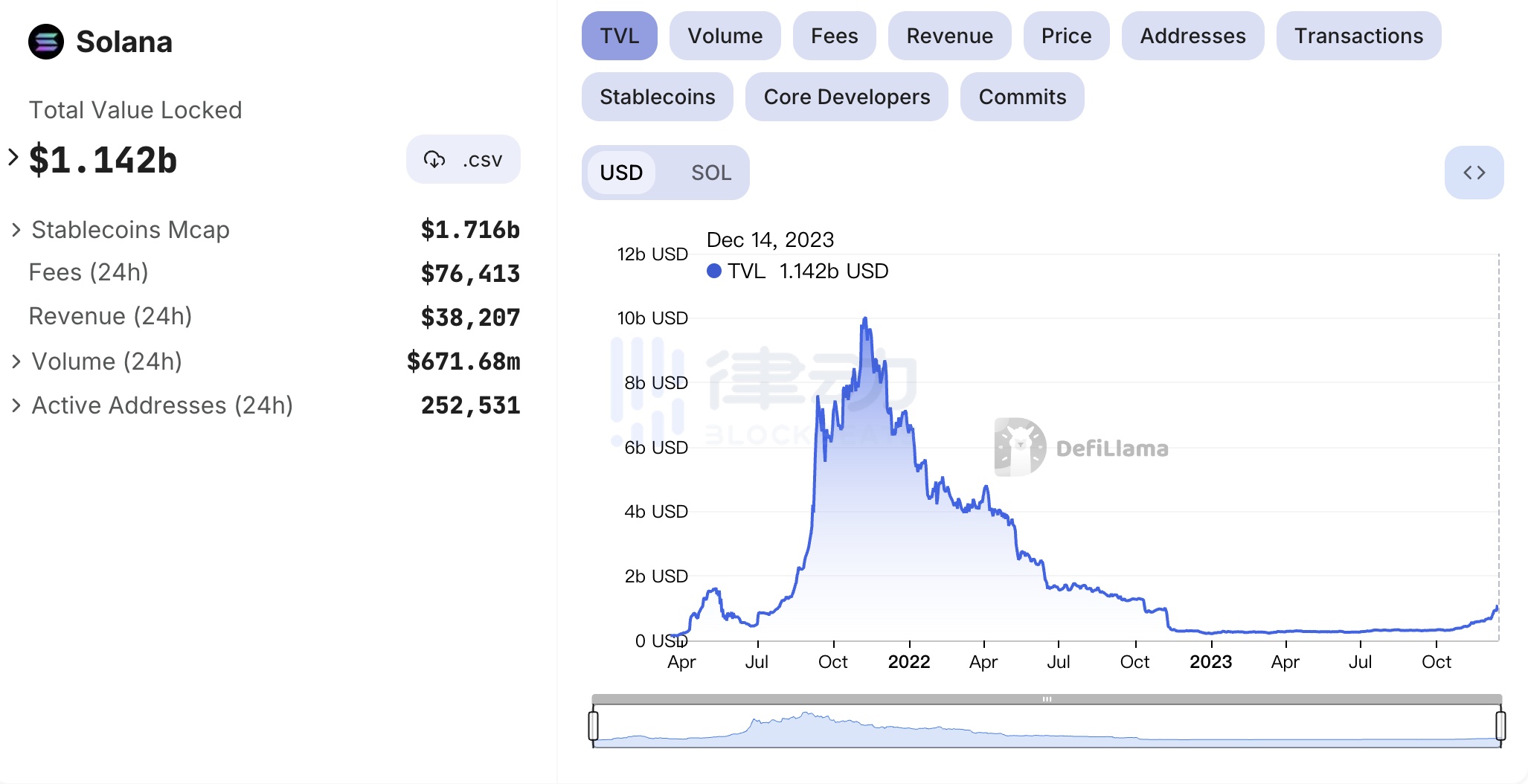Screen dimensions: 1528x784
Task: Click the Solana logo icon
Action: click(46, 42)
